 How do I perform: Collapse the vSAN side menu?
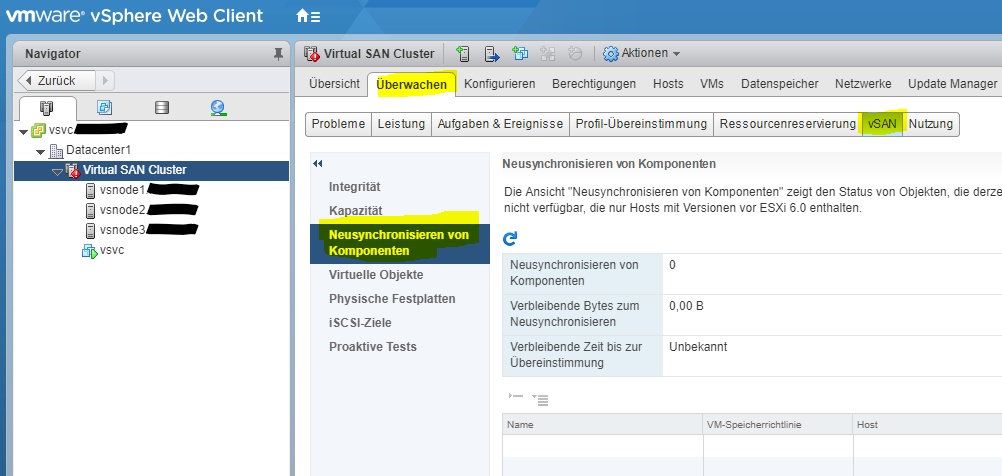[x=318, y=164]
